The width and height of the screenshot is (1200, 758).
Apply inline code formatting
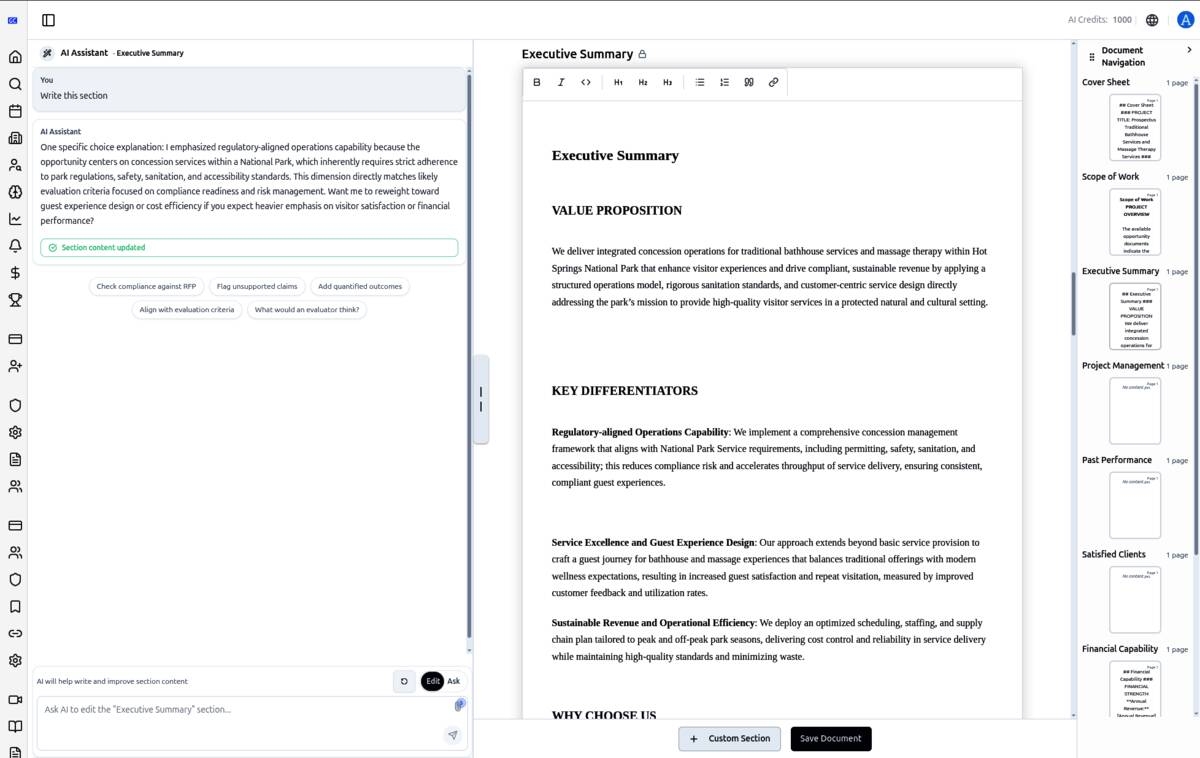586,82
